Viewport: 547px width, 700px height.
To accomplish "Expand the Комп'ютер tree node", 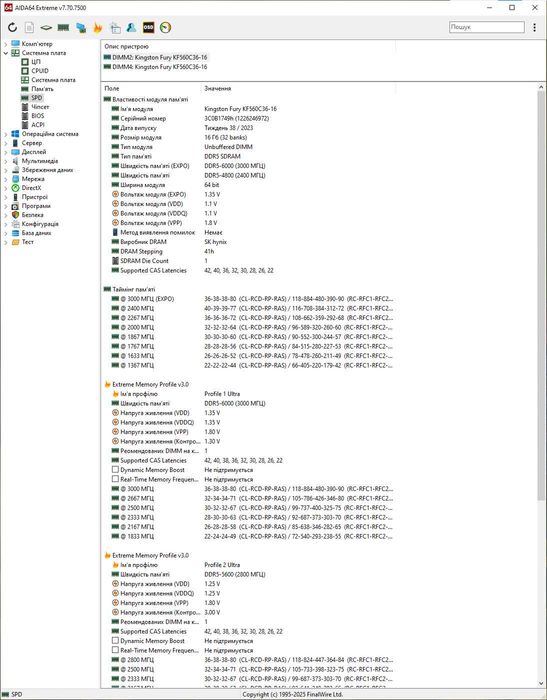I will pos(6,44).
